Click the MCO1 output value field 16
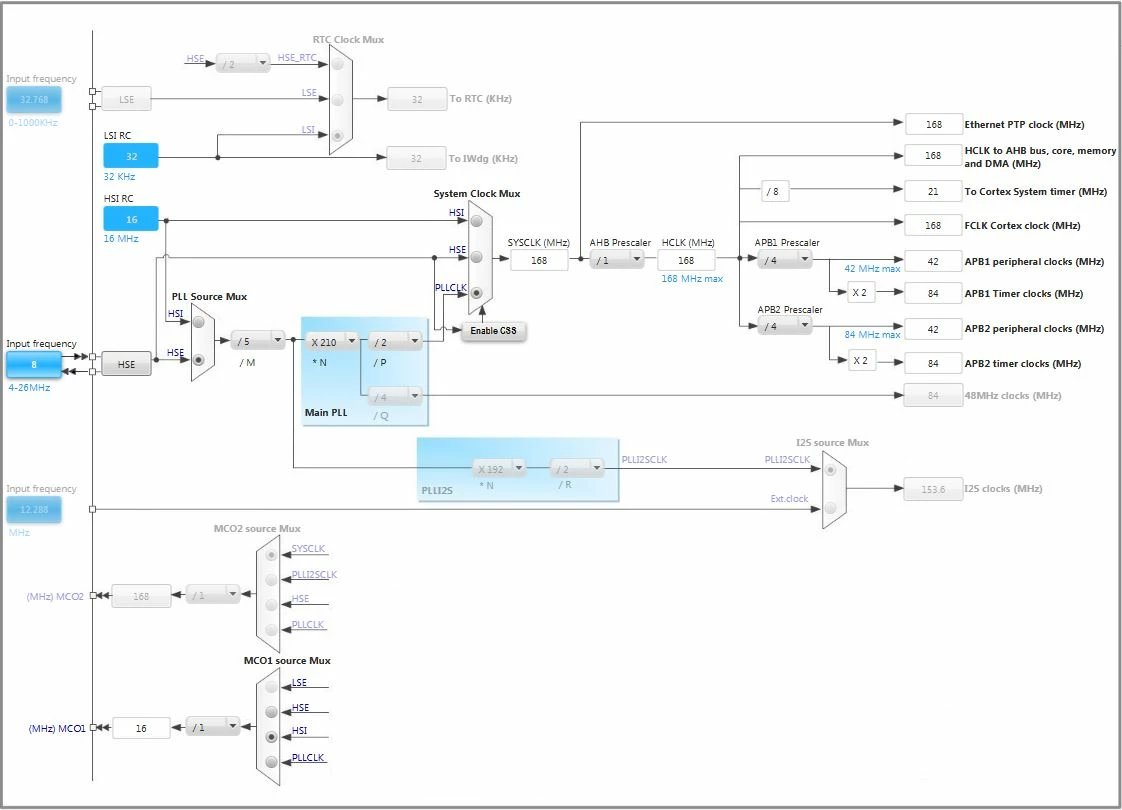 (x=141, y=728)
